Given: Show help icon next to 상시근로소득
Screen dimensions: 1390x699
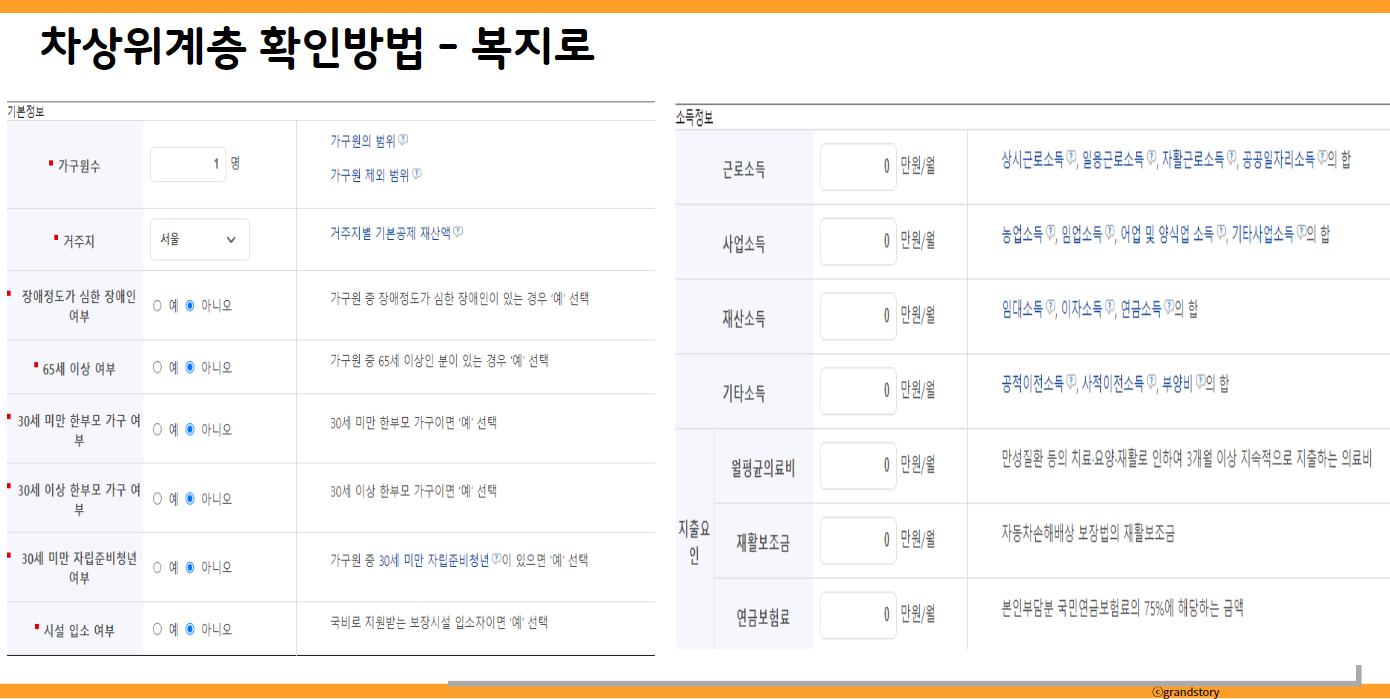Looking at the screenshot, I should [x=1070, y=158].
